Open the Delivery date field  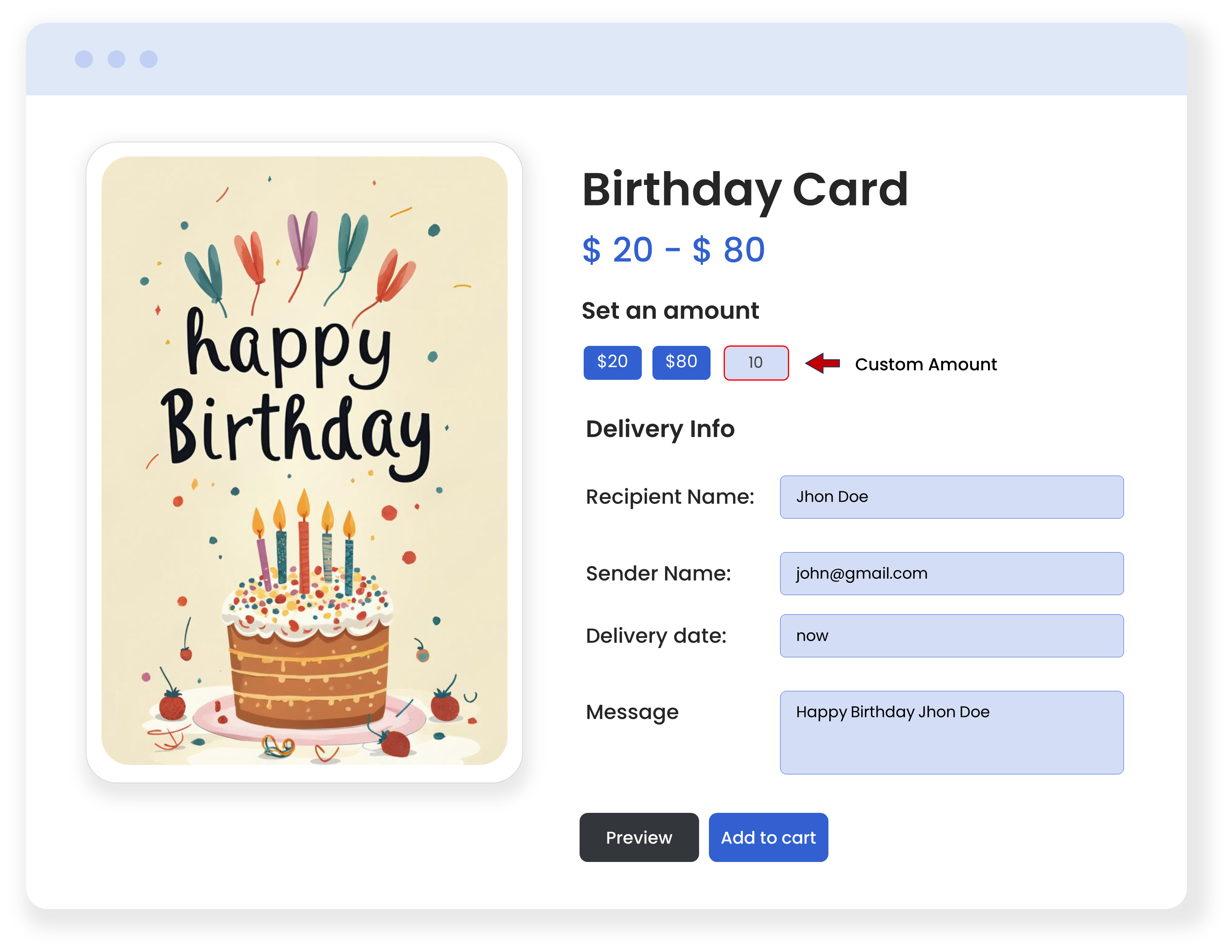[x=951, y=636]
